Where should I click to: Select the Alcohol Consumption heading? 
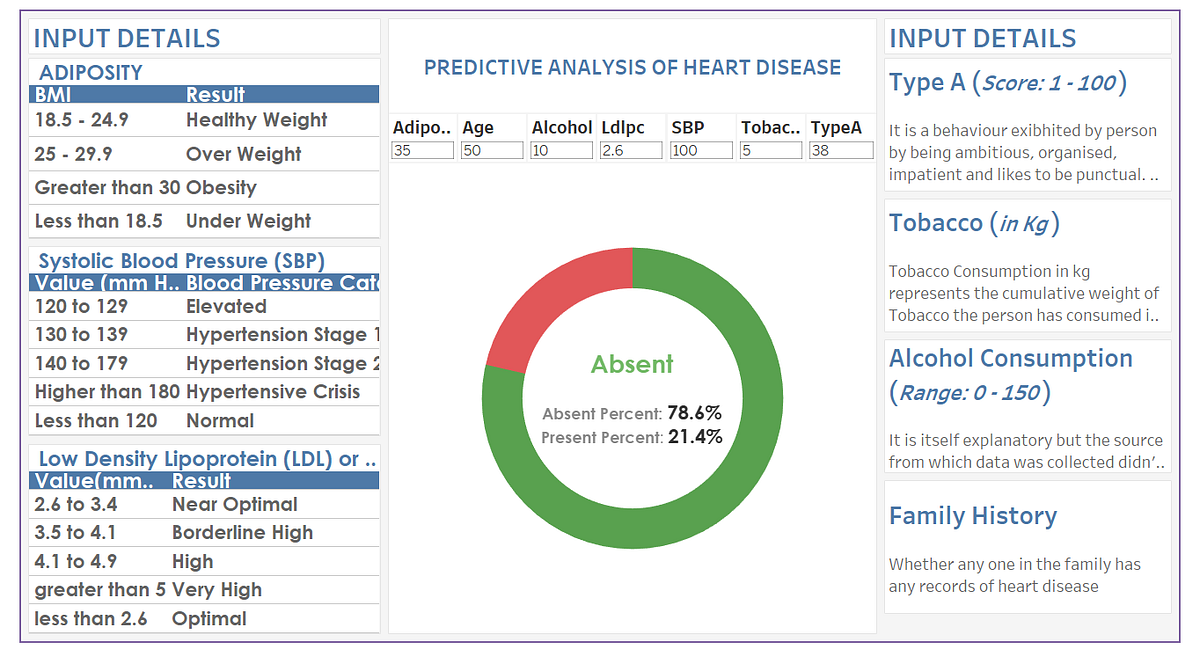click(1010, 358)
